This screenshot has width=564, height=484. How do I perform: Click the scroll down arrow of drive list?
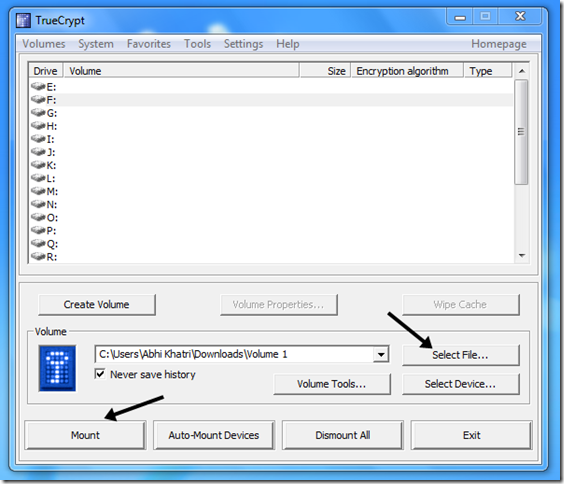[522, 256]
